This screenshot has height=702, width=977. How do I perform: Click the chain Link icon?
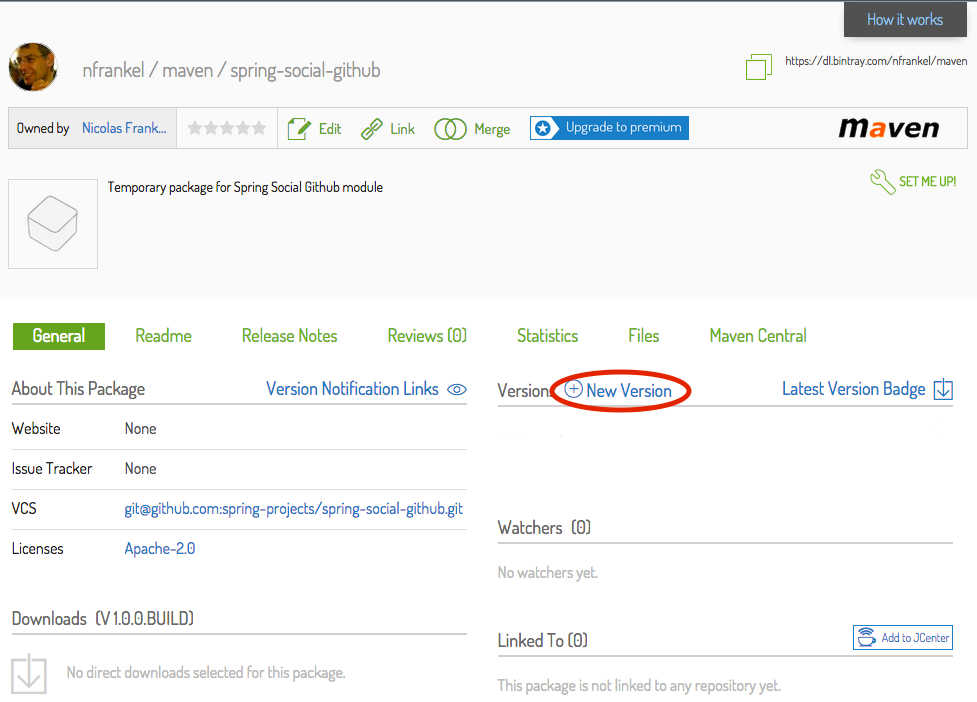point(372,129)
